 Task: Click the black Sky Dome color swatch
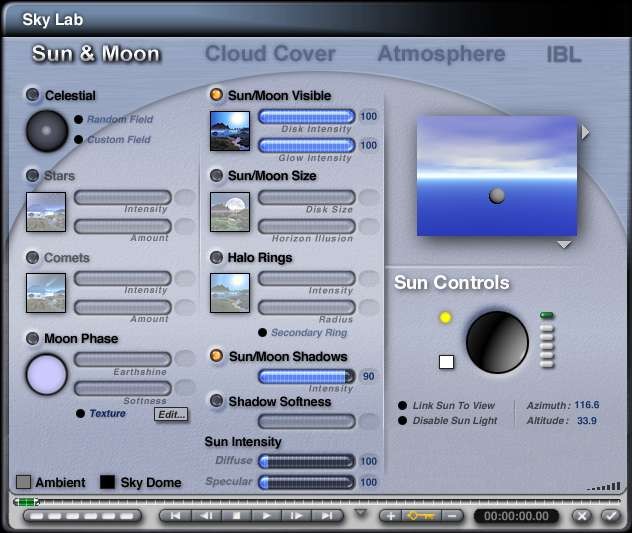point(107,482)
